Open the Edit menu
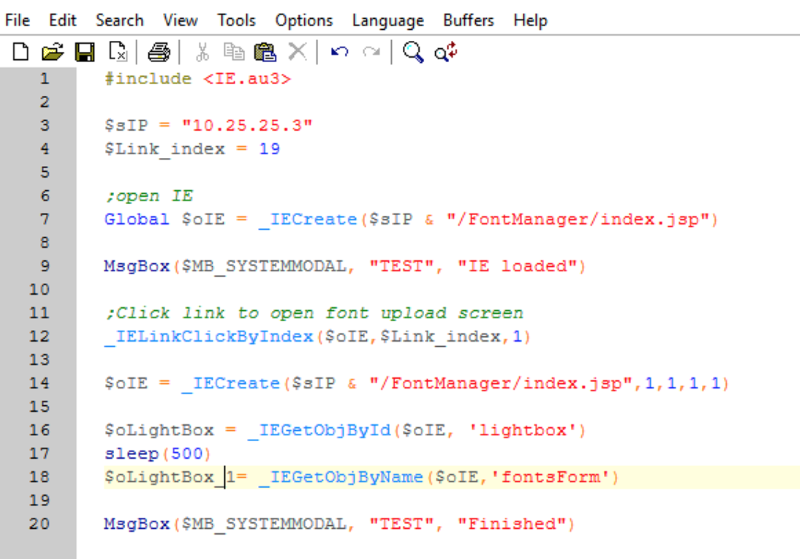Viewport: 800px width, 559px height. [62, 20]
